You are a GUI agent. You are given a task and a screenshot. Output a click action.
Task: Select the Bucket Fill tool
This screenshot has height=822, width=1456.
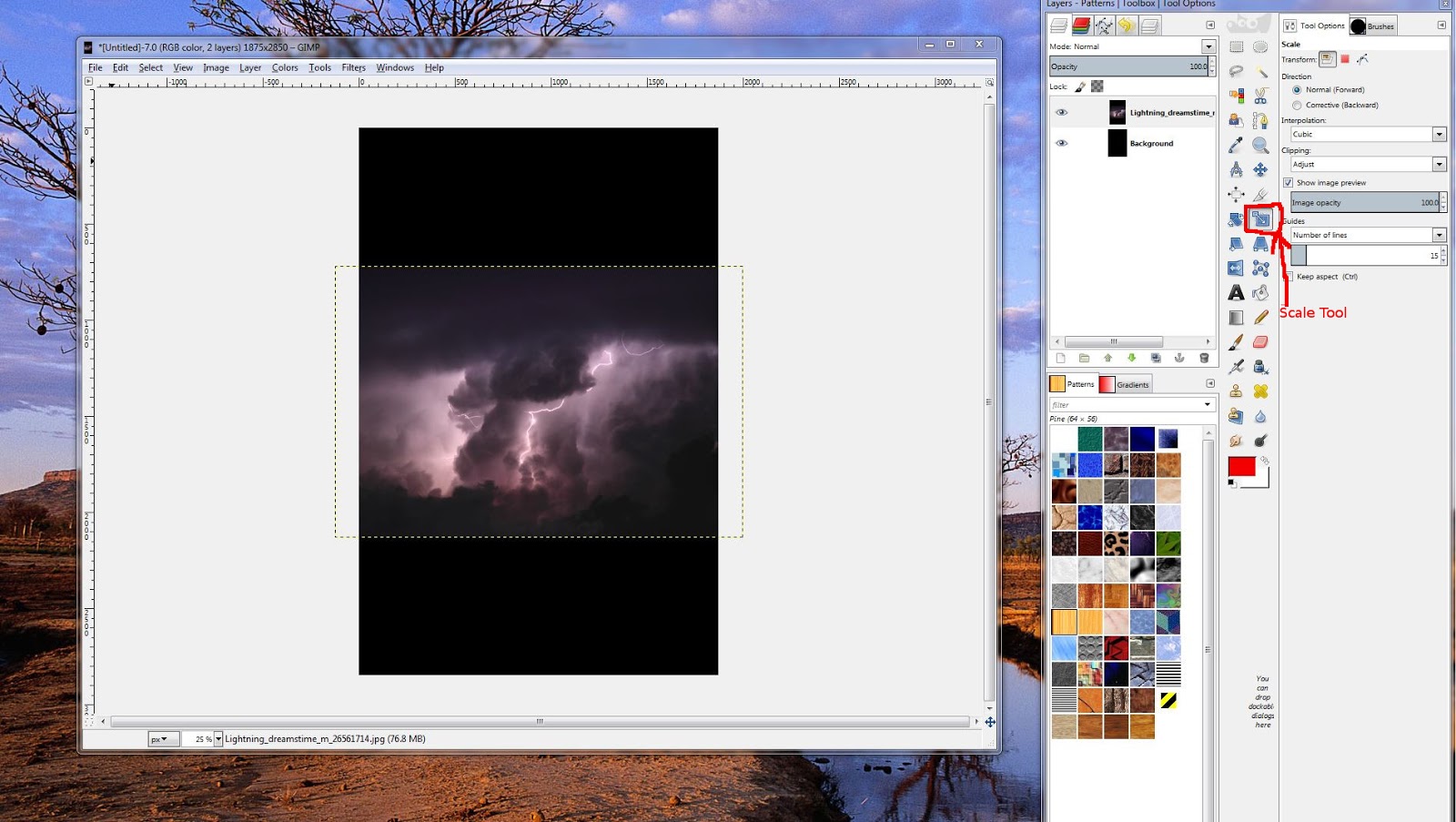tap(1260, 293)
